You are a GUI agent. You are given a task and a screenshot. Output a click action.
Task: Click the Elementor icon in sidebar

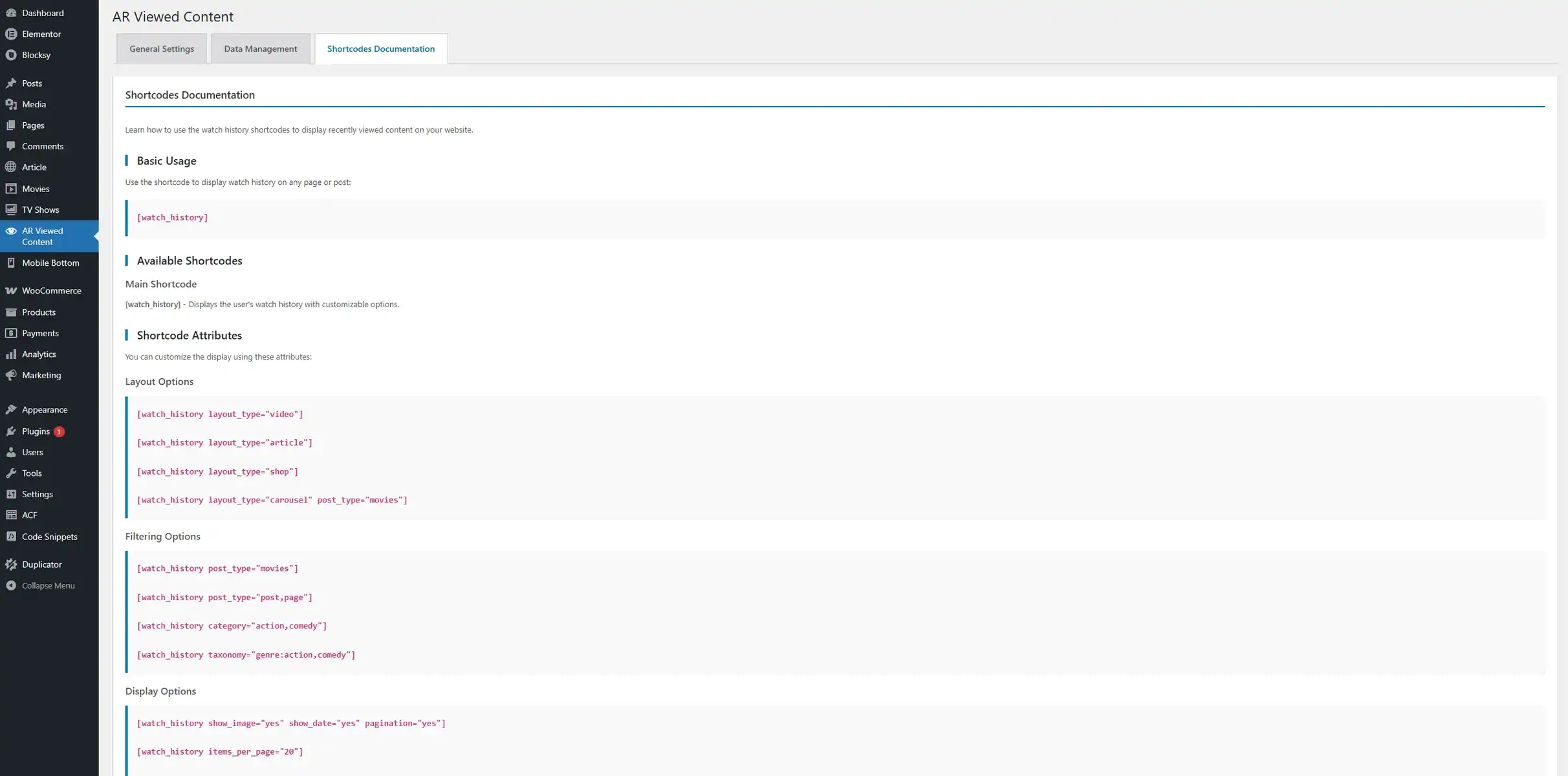tap(11, 34)
